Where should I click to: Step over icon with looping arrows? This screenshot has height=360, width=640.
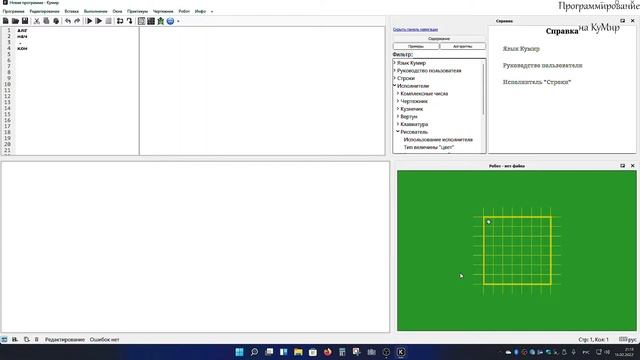click(x=120, y=21)
